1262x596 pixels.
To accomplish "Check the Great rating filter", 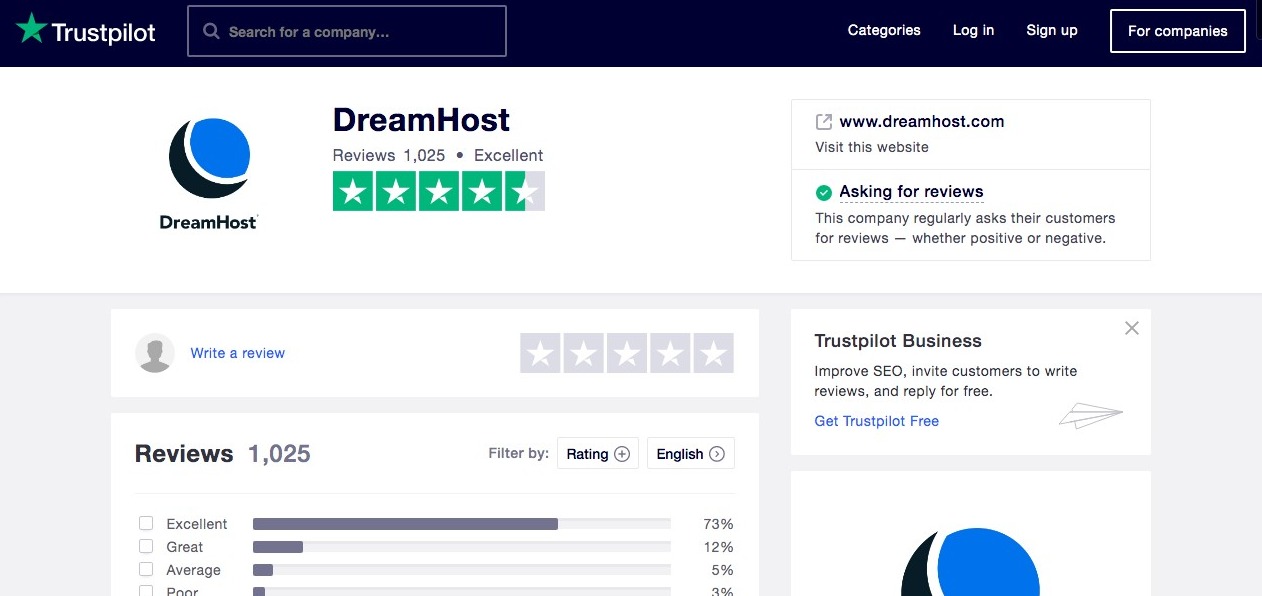I will (x=146, y=546).
